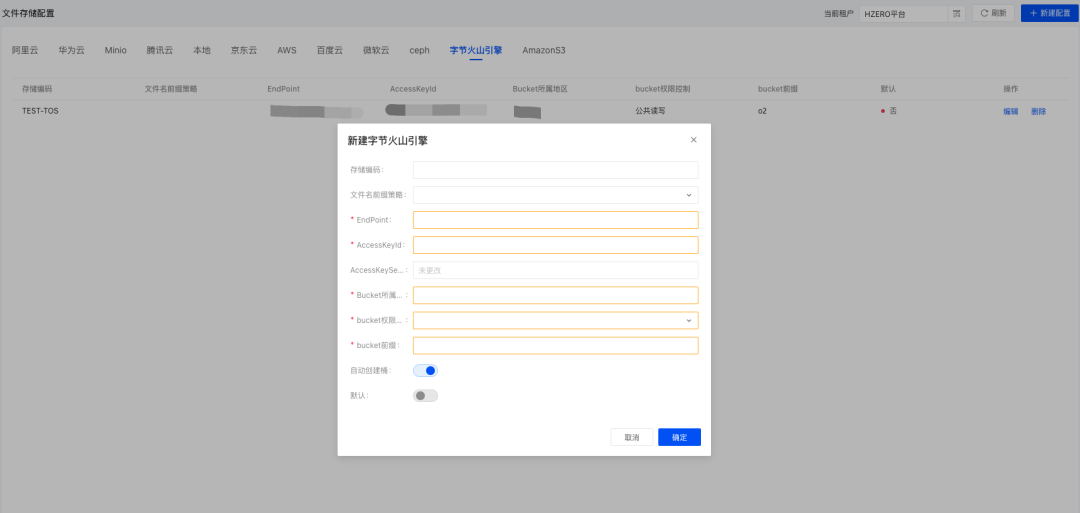Click the 刷新 refresh button
Viewport: 1080px width, 513px height.
992,13
